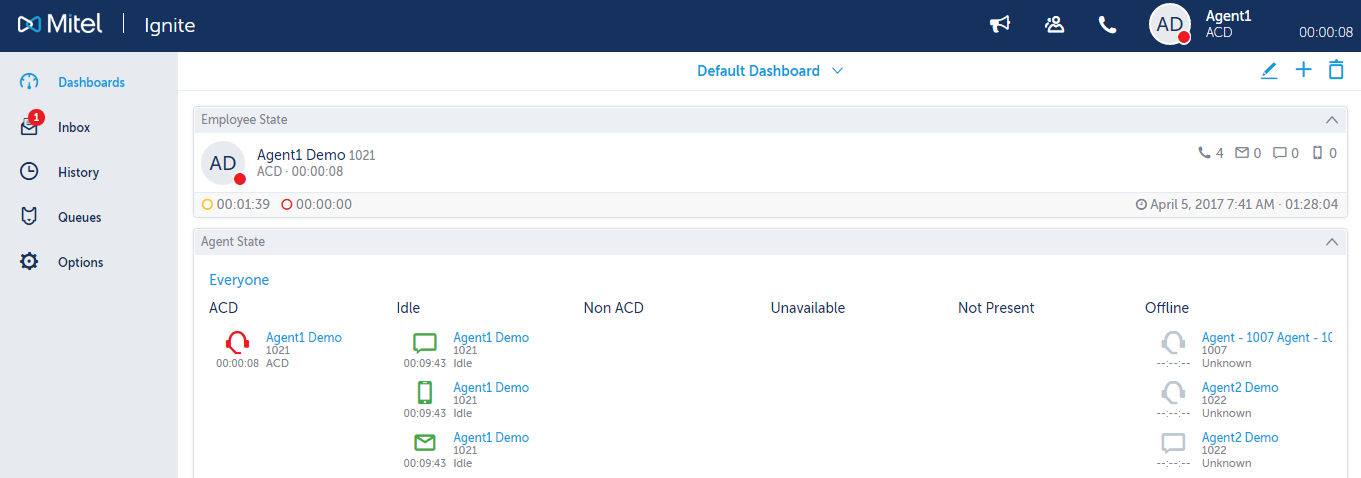The width and height of the screenshot is (1361, 478).
Task: Open the Default Dashboard dropdown
Action: [770, 71]
